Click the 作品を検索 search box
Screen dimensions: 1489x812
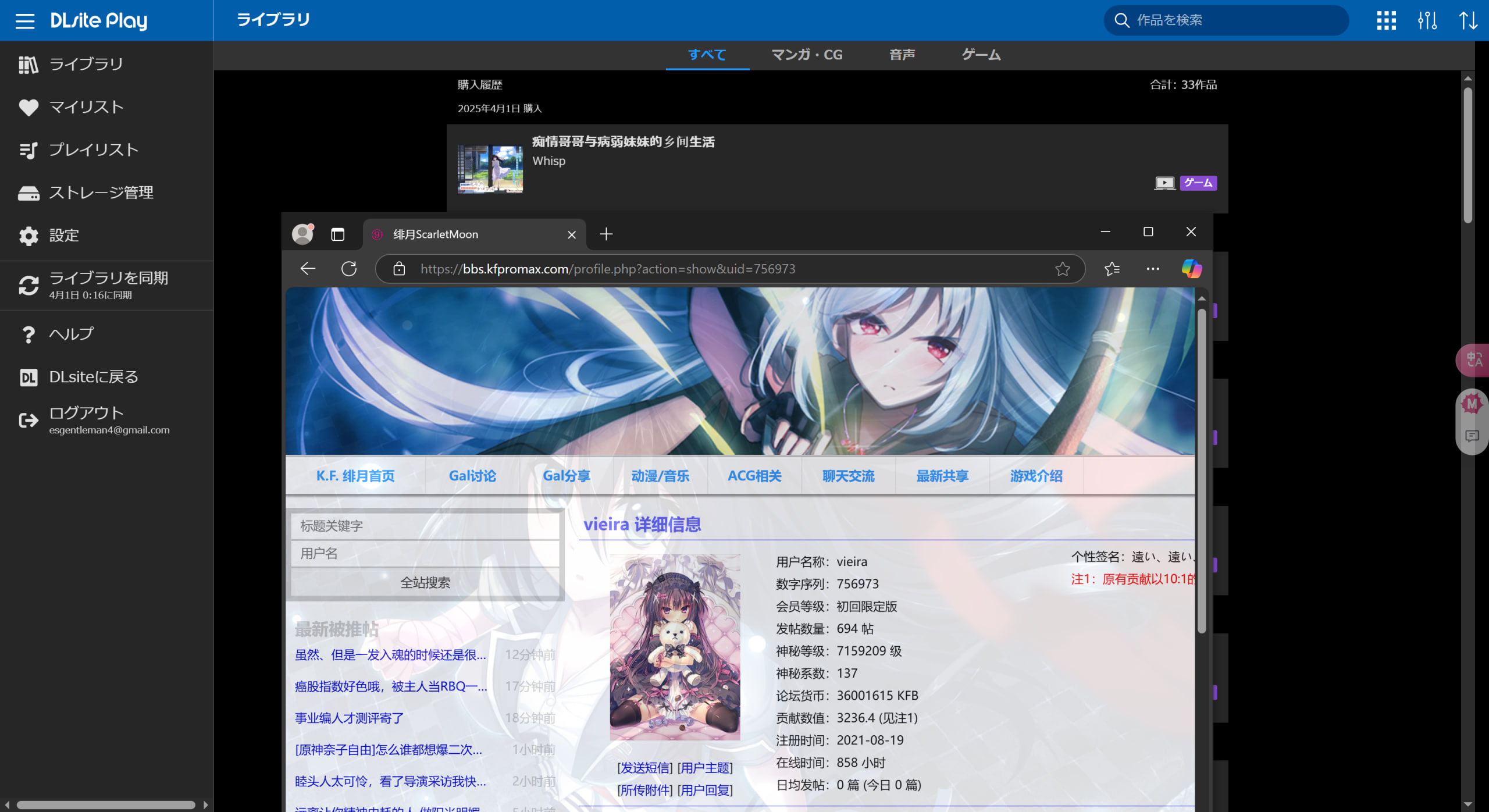pos(1226,21)
